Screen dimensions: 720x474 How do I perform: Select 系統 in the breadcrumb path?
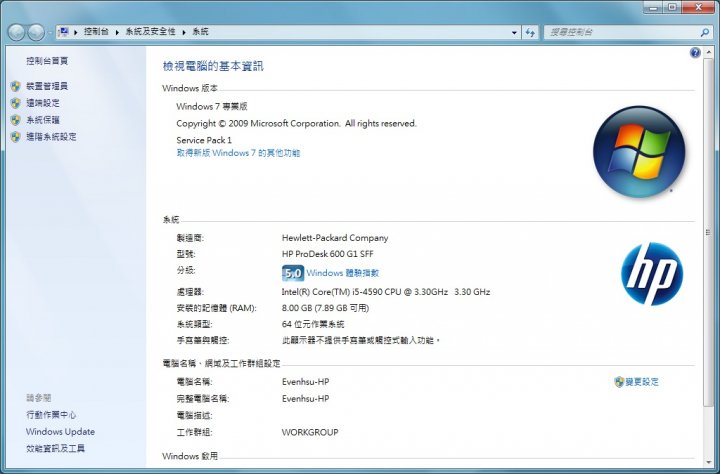point(200,32)
